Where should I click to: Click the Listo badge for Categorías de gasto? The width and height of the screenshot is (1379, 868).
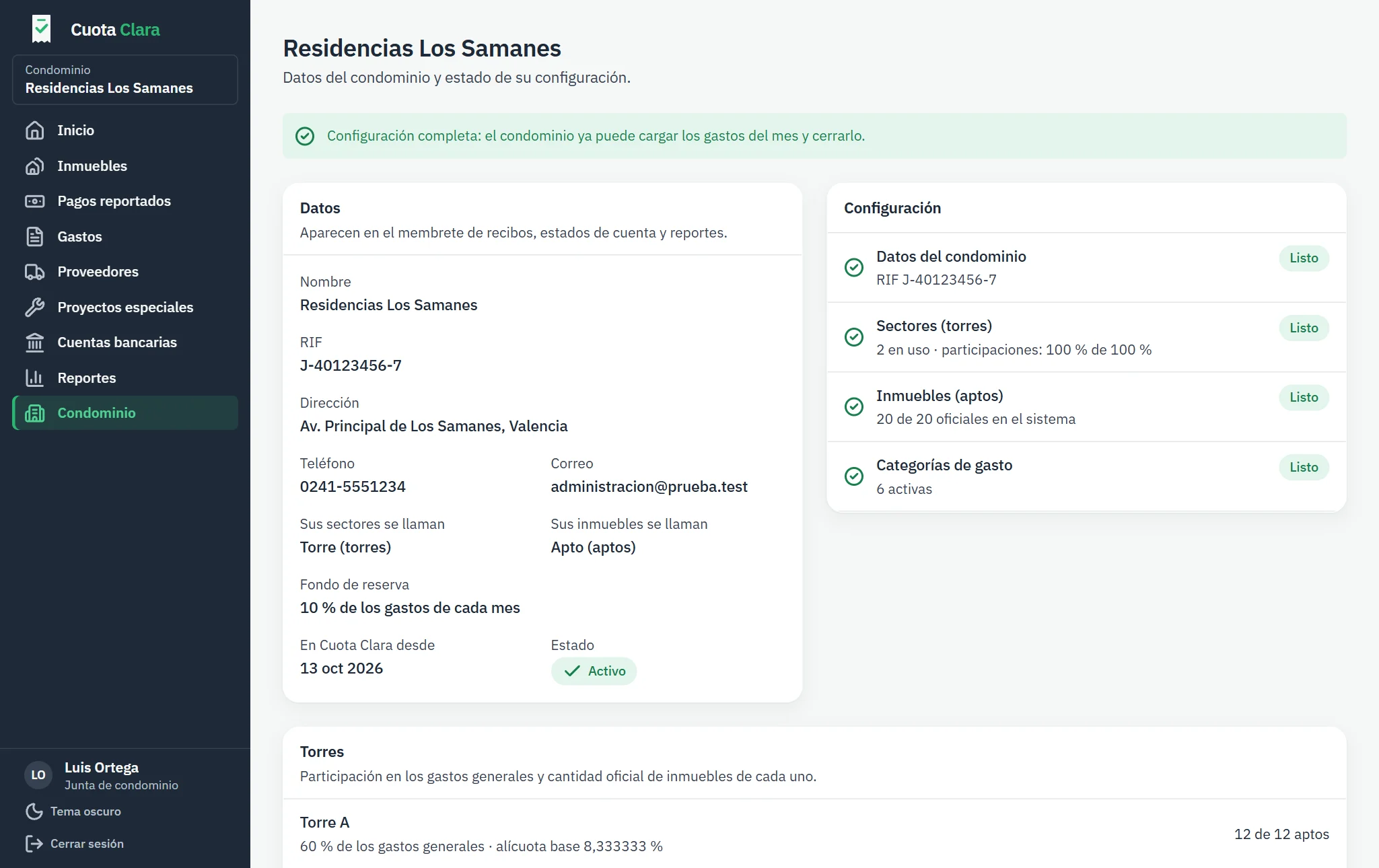pos(1304,468)
